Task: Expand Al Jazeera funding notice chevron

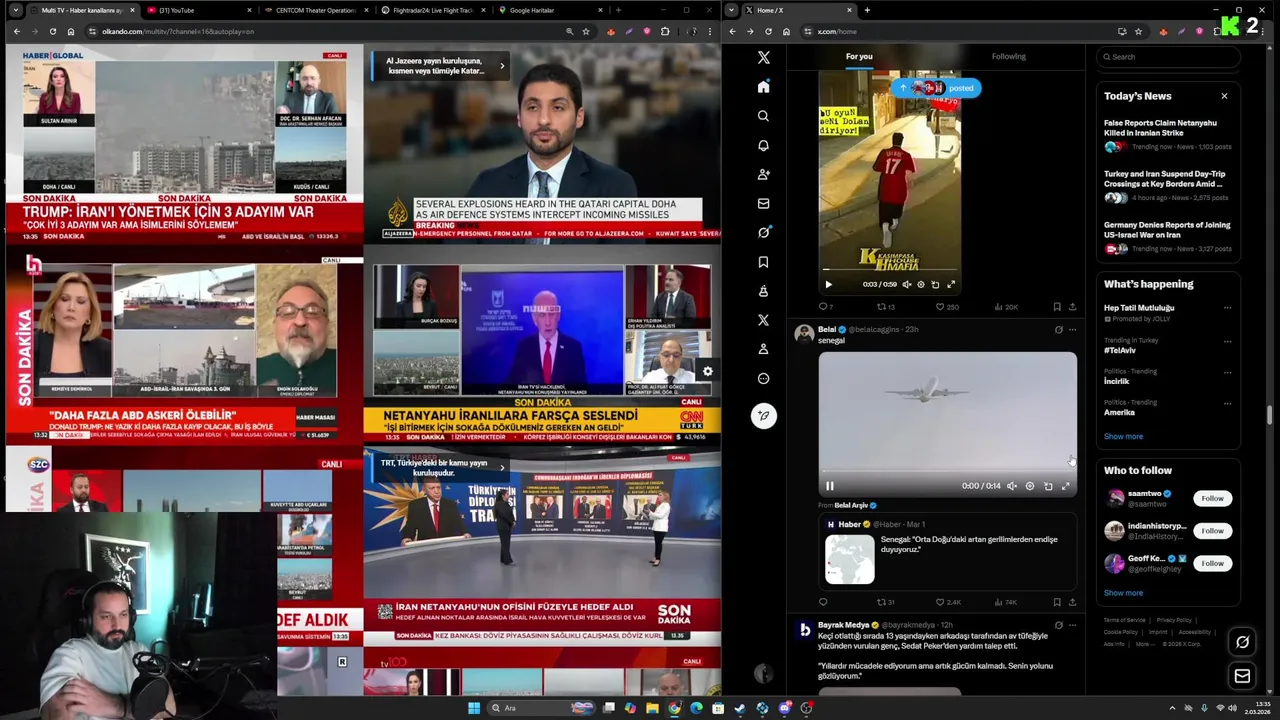Action: pyautogui.click(x=502, y=66)
